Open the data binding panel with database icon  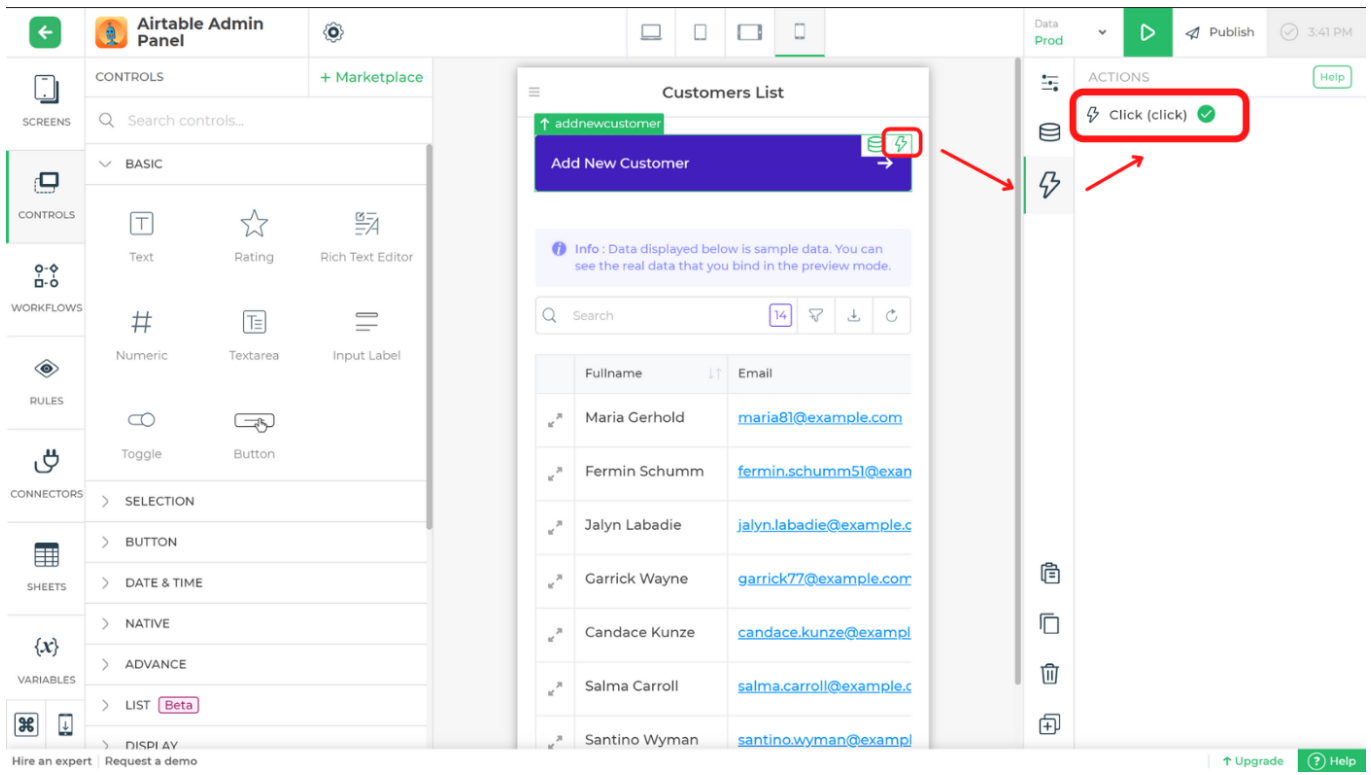[x=1048, y=131]
